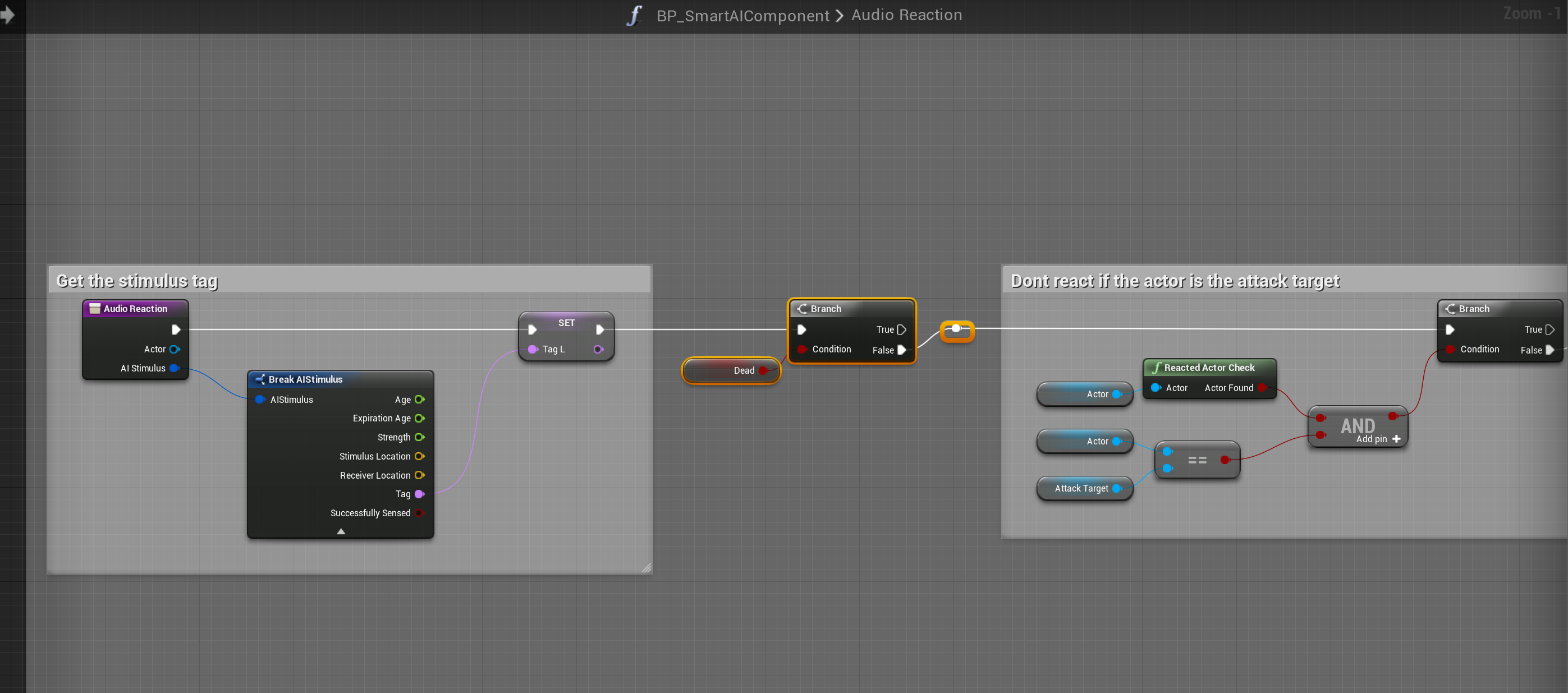
Task: Click the Break AIStimulus node icon
Action: [260, 379]
